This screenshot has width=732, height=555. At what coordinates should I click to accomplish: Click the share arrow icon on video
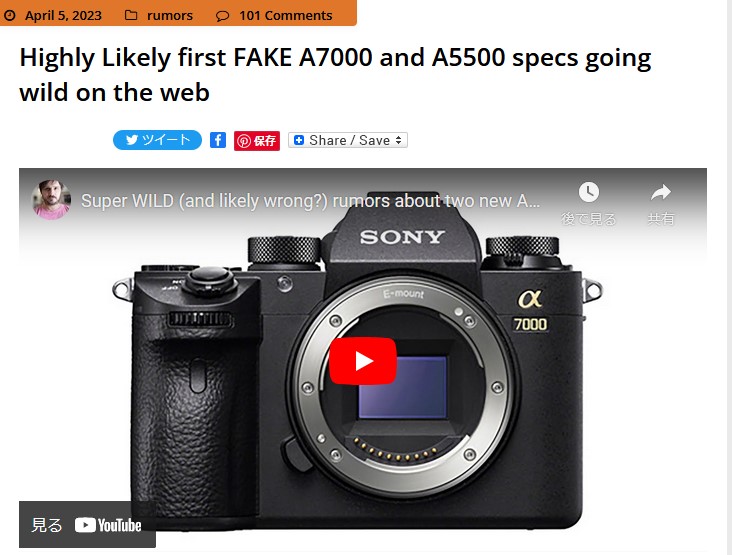(661, 192)
